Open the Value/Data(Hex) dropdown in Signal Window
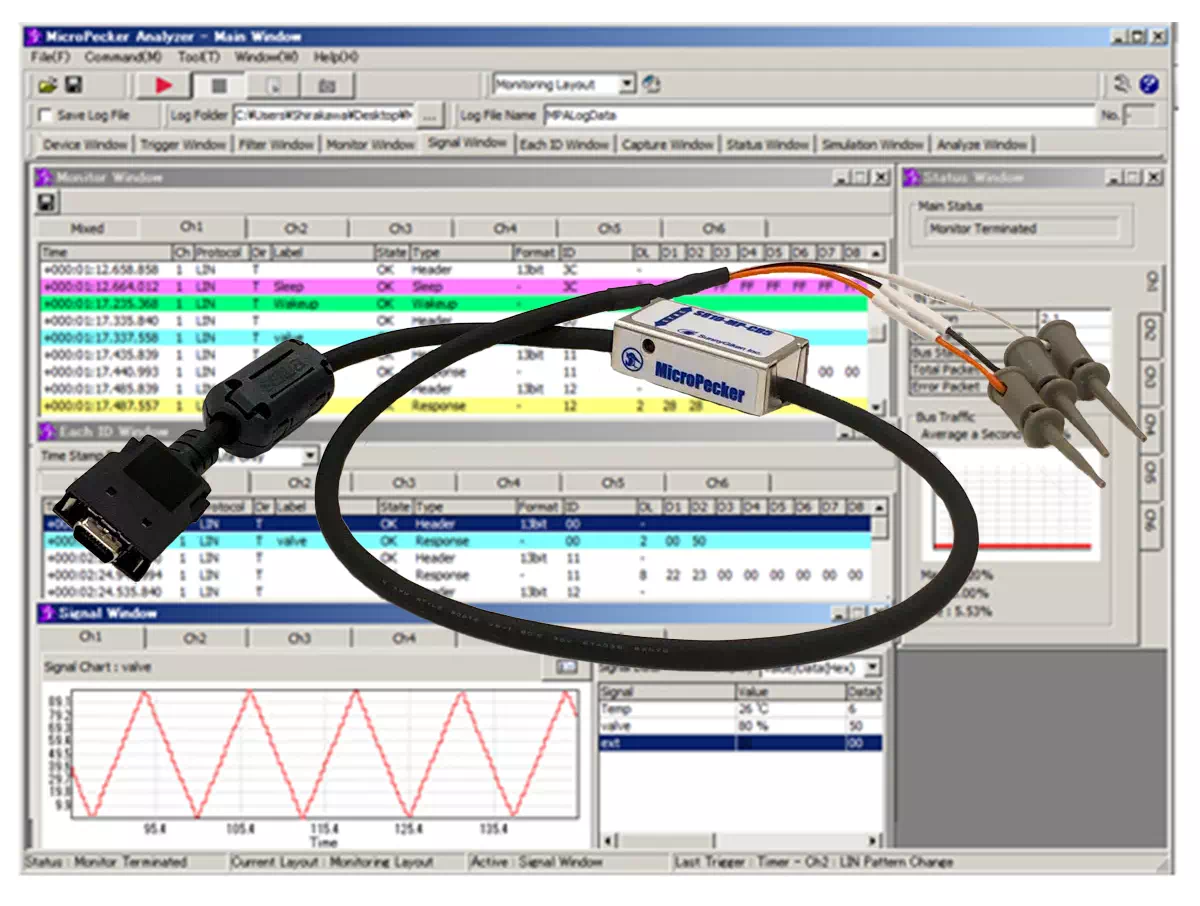Viewport: 1200px width, 906px height. (872, 667)
